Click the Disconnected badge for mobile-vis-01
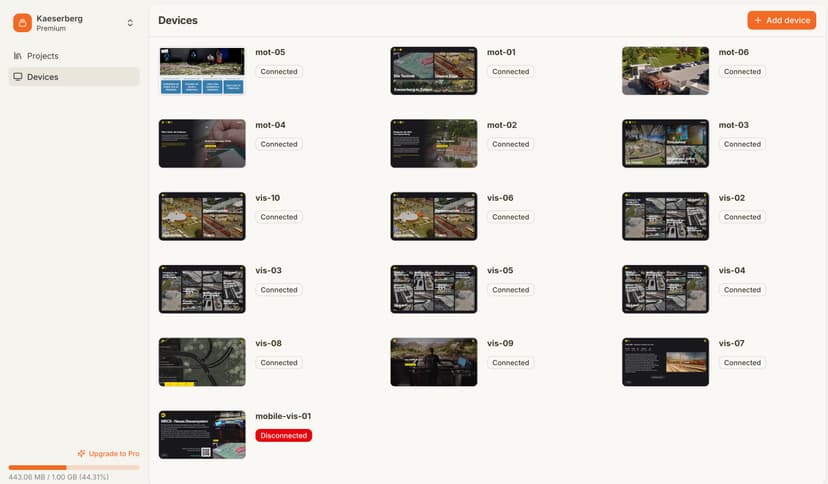Viewport: 828px width, 484px height. 284,435
